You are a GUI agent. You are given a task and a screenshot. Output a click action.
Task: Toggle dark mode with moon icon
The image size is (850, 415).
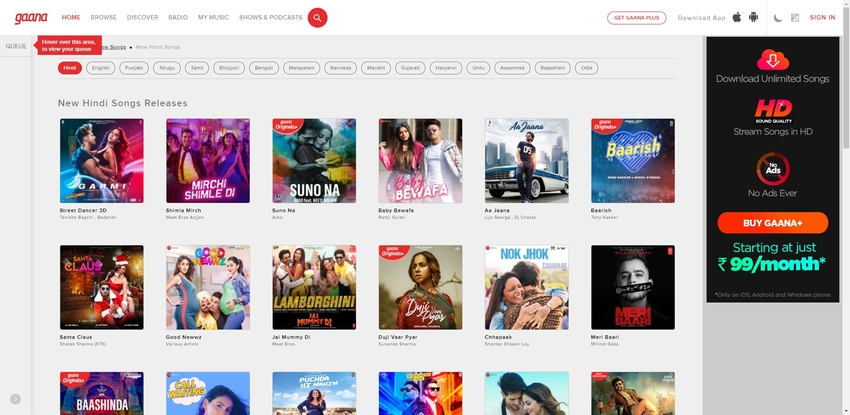point(778,18)
